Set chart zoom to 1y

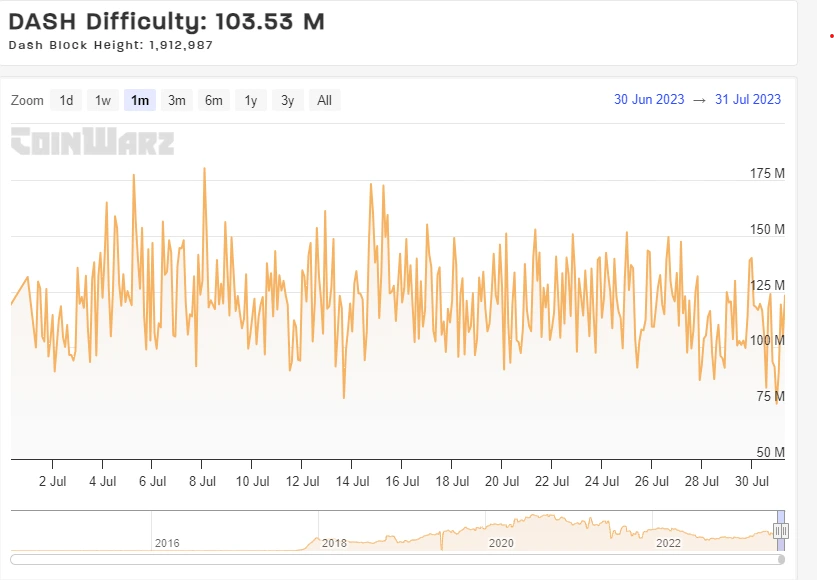pos(251,100)
